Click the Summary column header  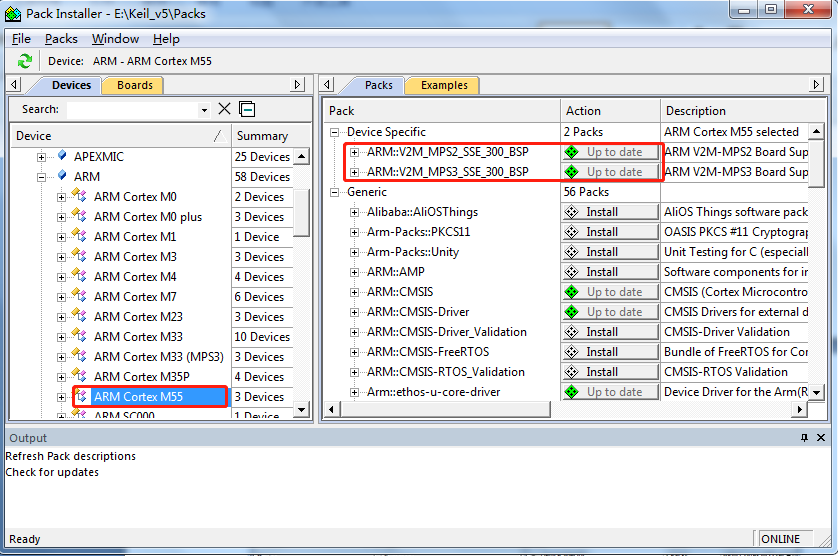point(270,136)
